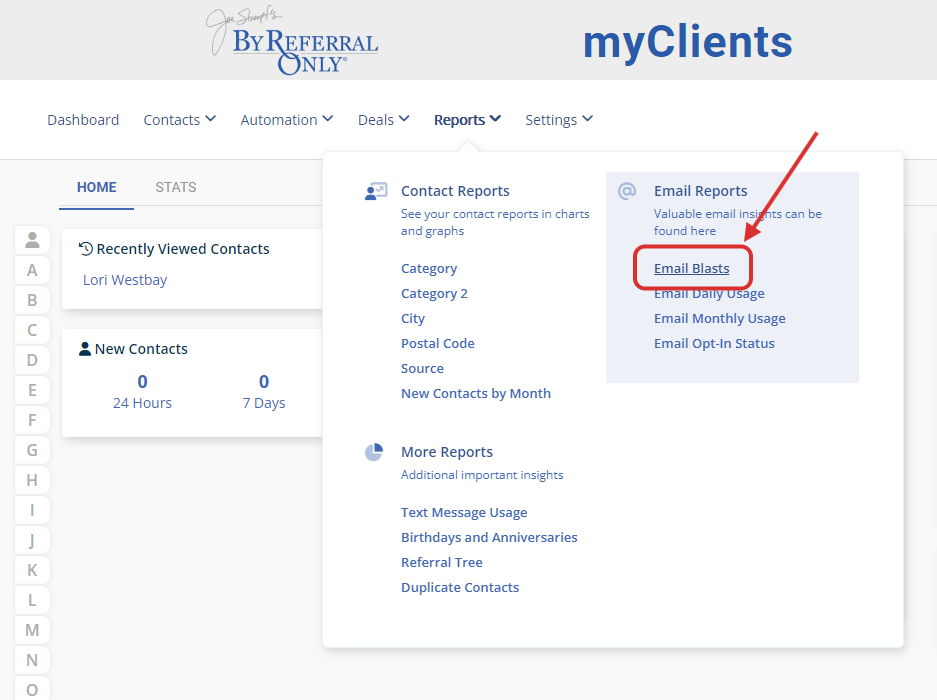The width and height of the screenshot is (937, 700).
Task: Click the More Reports pie chart icon
Action: click(x=374, y=452)
